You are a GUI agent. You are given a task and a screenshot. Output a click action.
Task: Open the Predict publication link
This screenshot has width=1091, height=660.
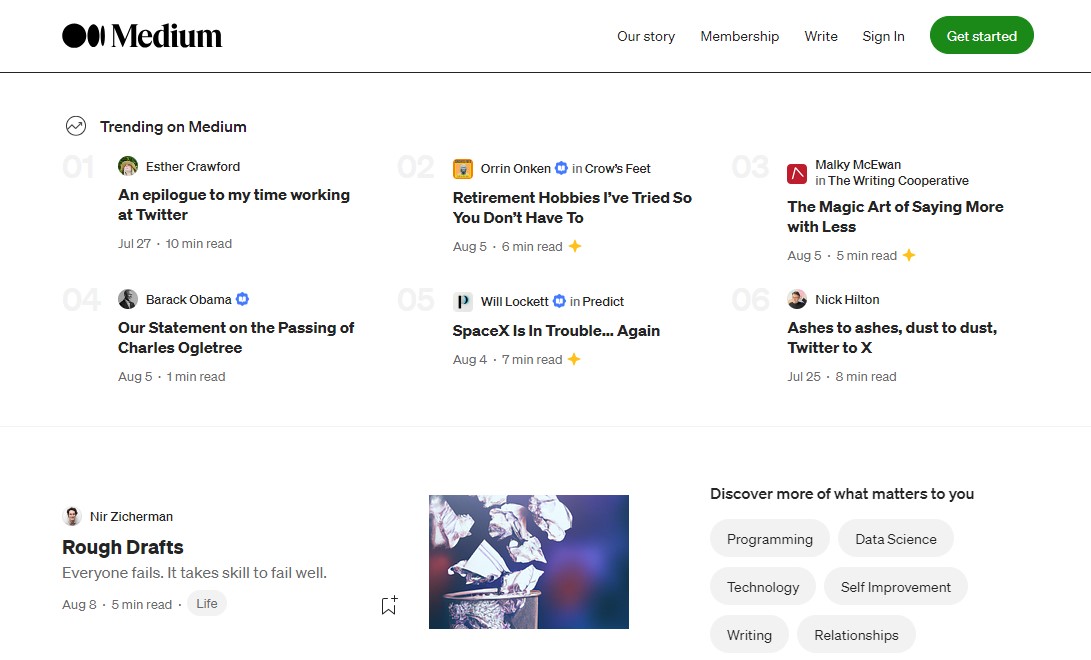pos(603,301)
